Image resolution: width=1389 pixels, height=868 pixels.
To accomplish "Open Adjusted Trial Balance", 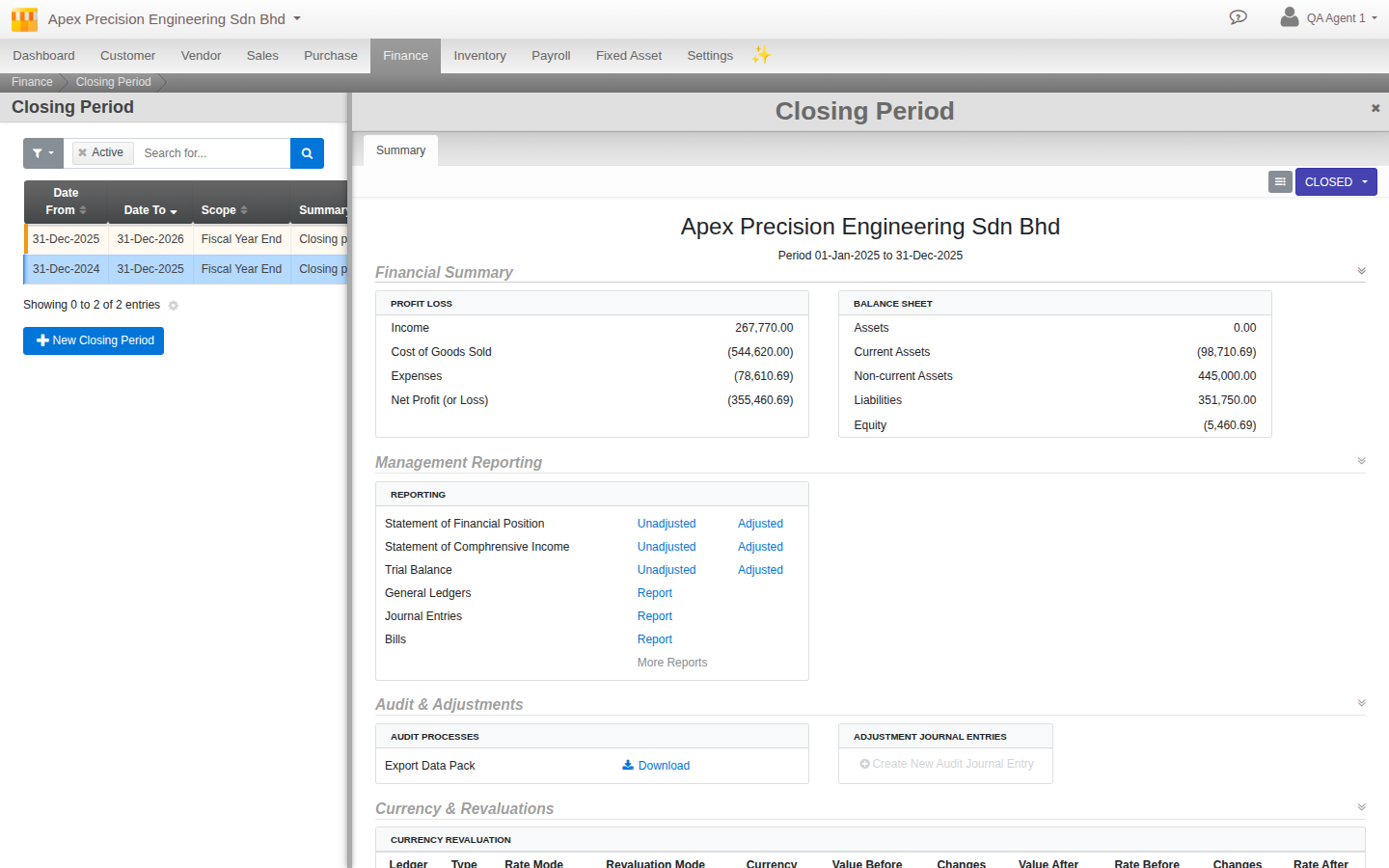I will (x=760, y=570).
